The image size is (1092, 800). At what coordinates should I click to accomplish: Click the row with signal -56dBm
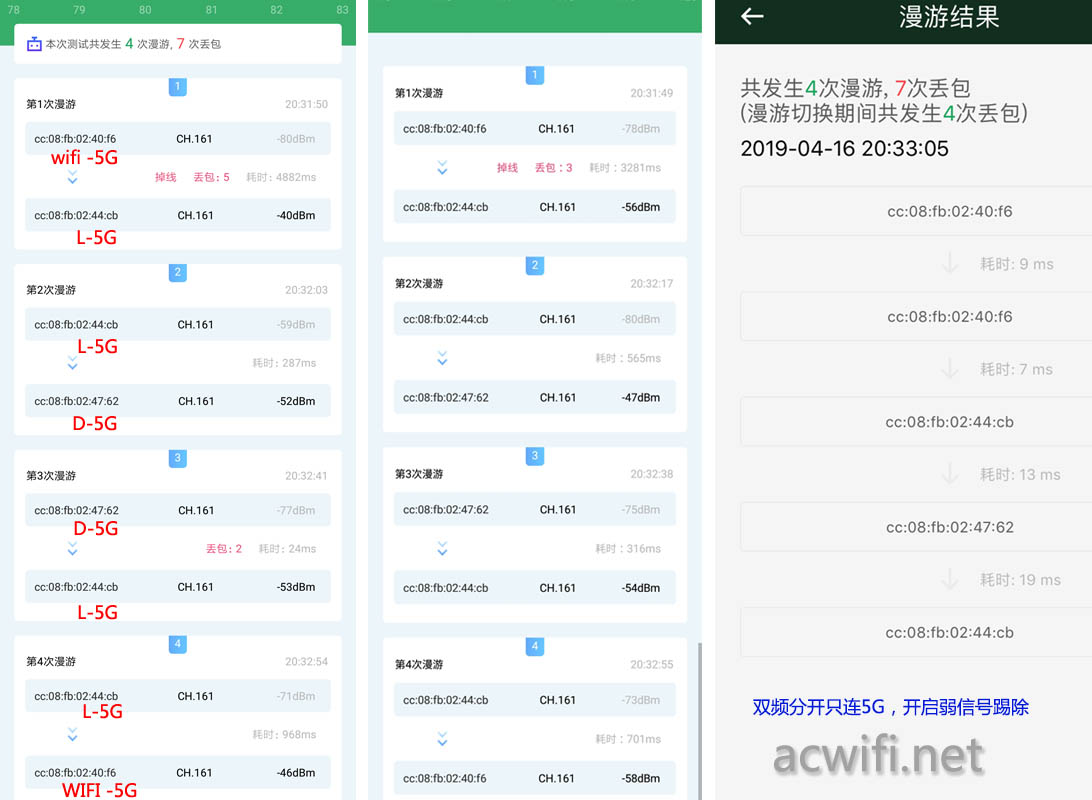click(x=534, y=207)
